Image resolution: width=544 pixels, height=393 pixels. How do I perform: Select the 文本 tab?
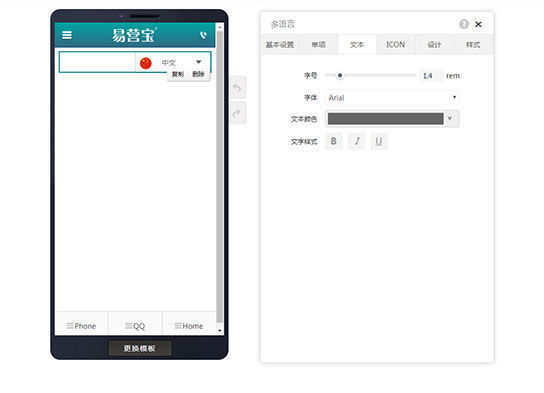pos(357,44)
